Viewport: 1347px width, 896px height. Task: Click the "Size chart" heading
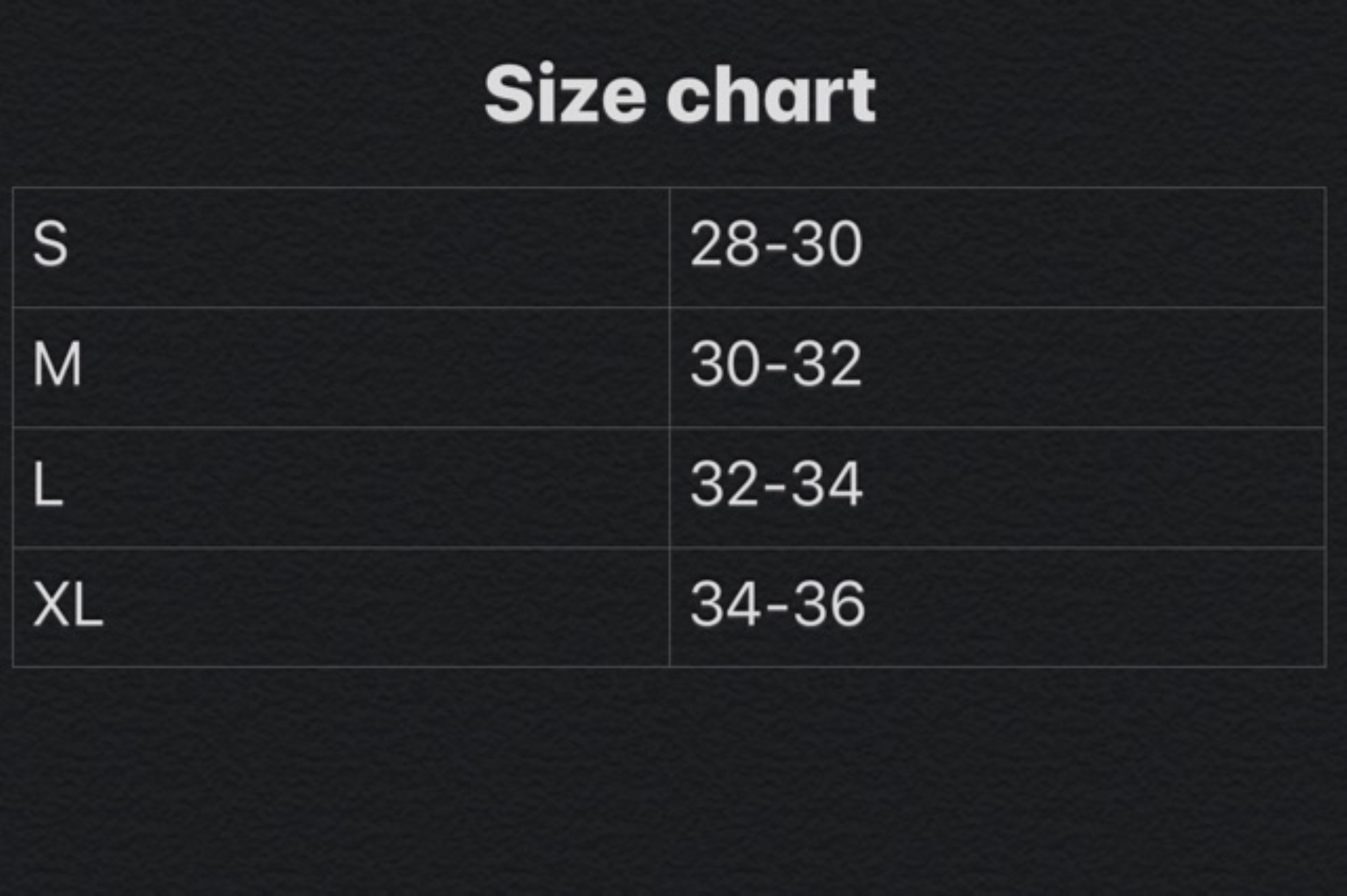[679, 94]
